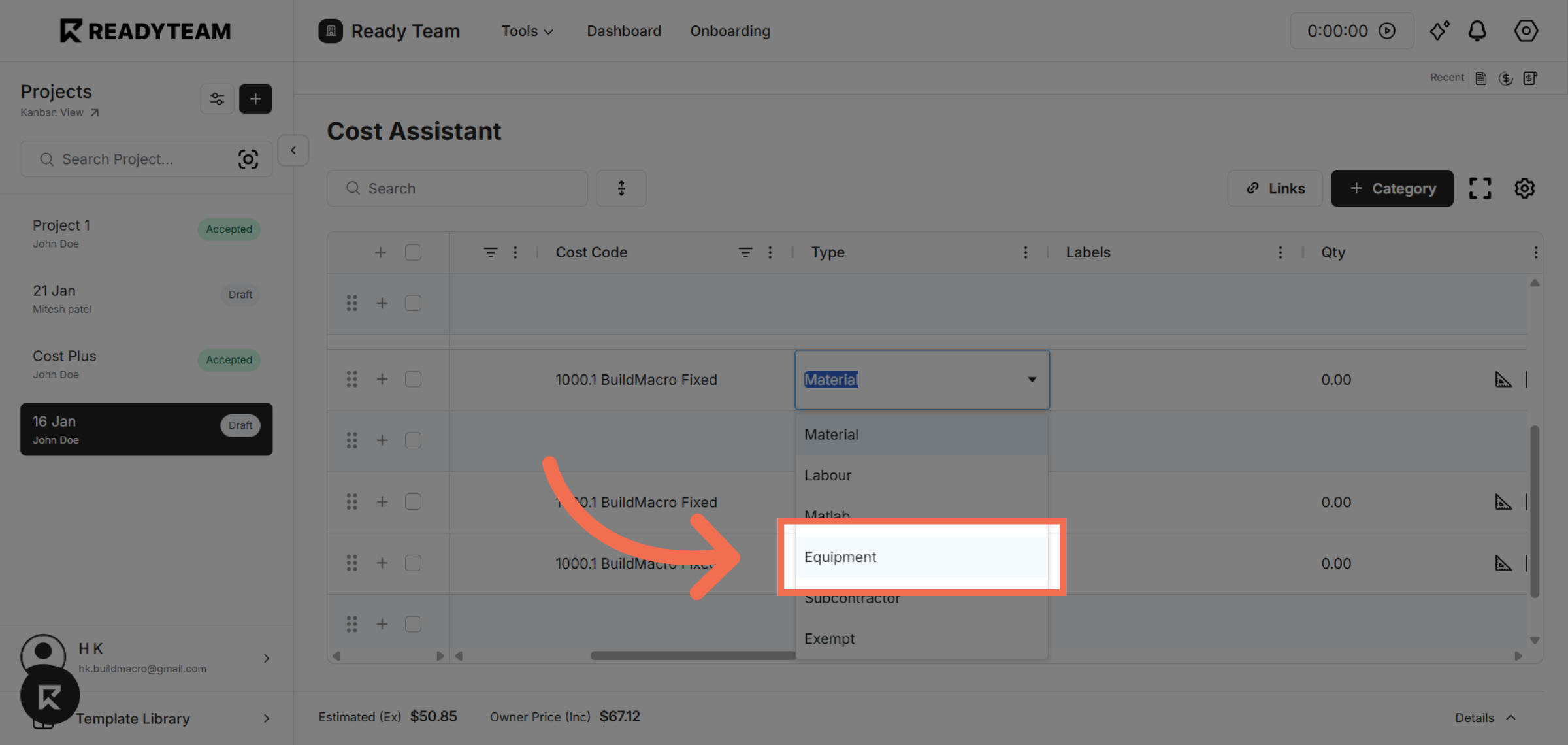This screenshot has width=1568, height=745.
Task: Go to the Onboarding section
Action: coord(730,31)
